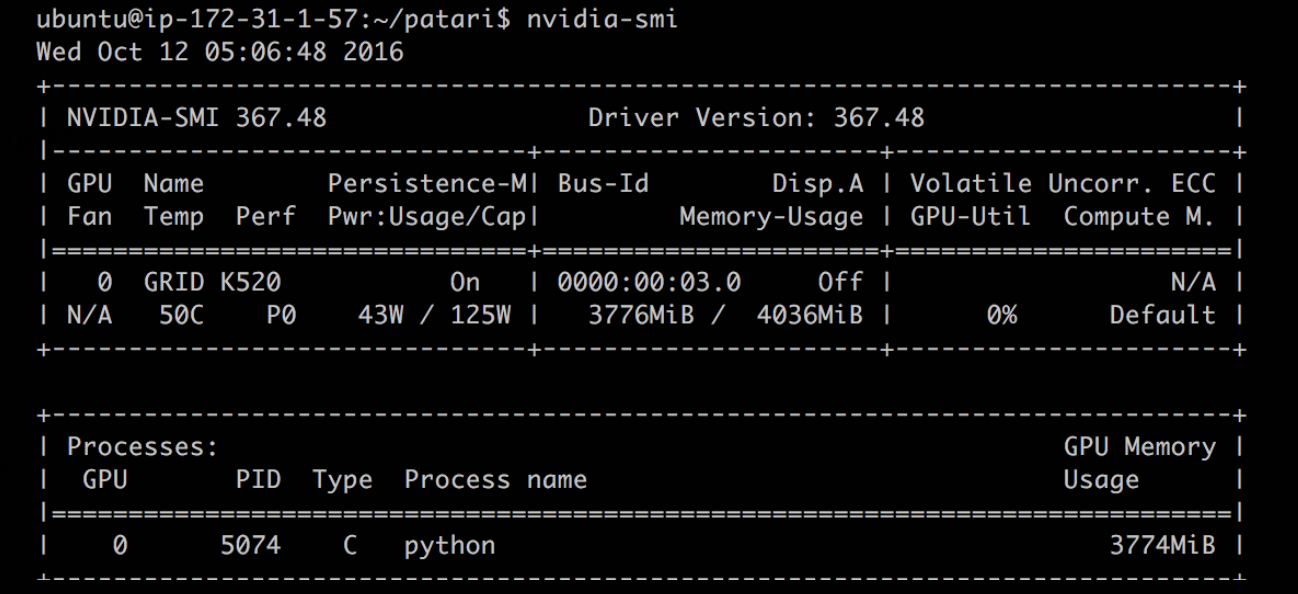Click the GRID K520 GPU name

point(212,282)
